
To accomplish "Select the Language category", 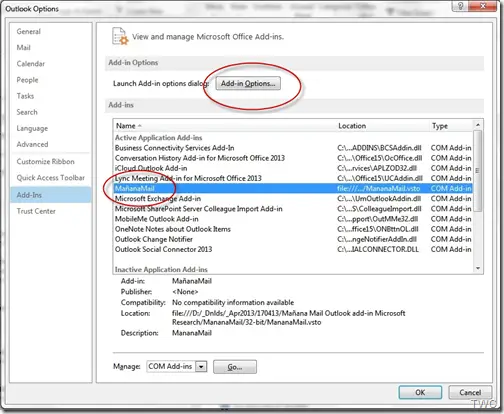I will click(x=32, y=128).
